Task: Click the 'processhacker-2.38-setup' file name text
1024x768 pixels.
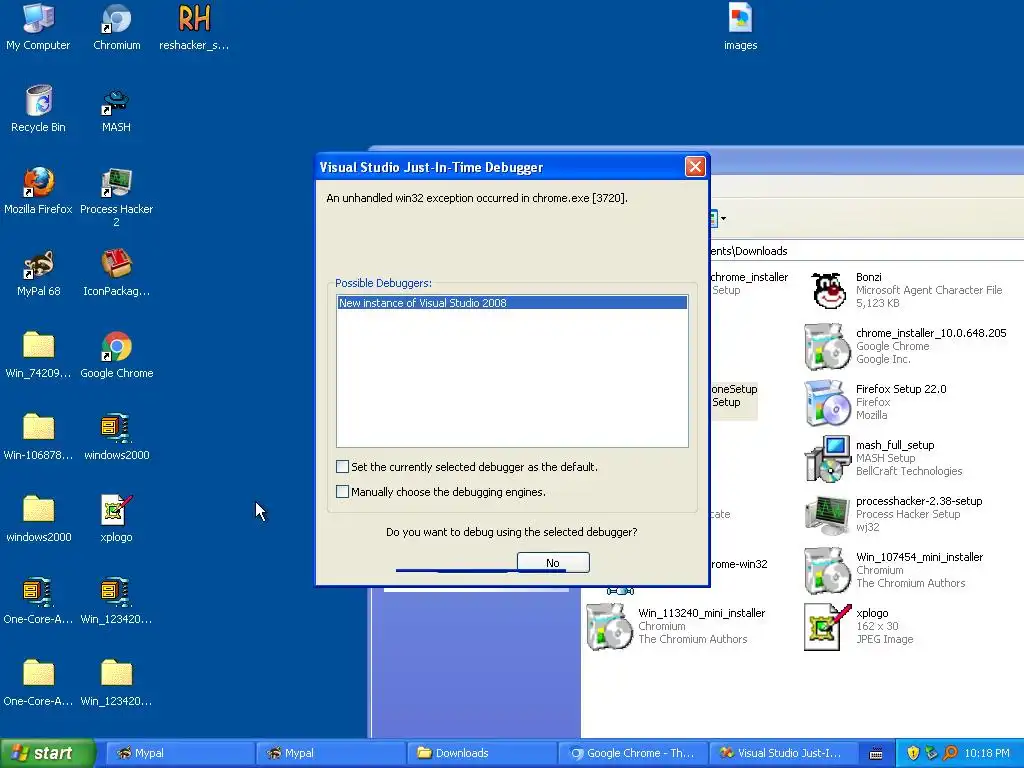Action: [919, 501]
